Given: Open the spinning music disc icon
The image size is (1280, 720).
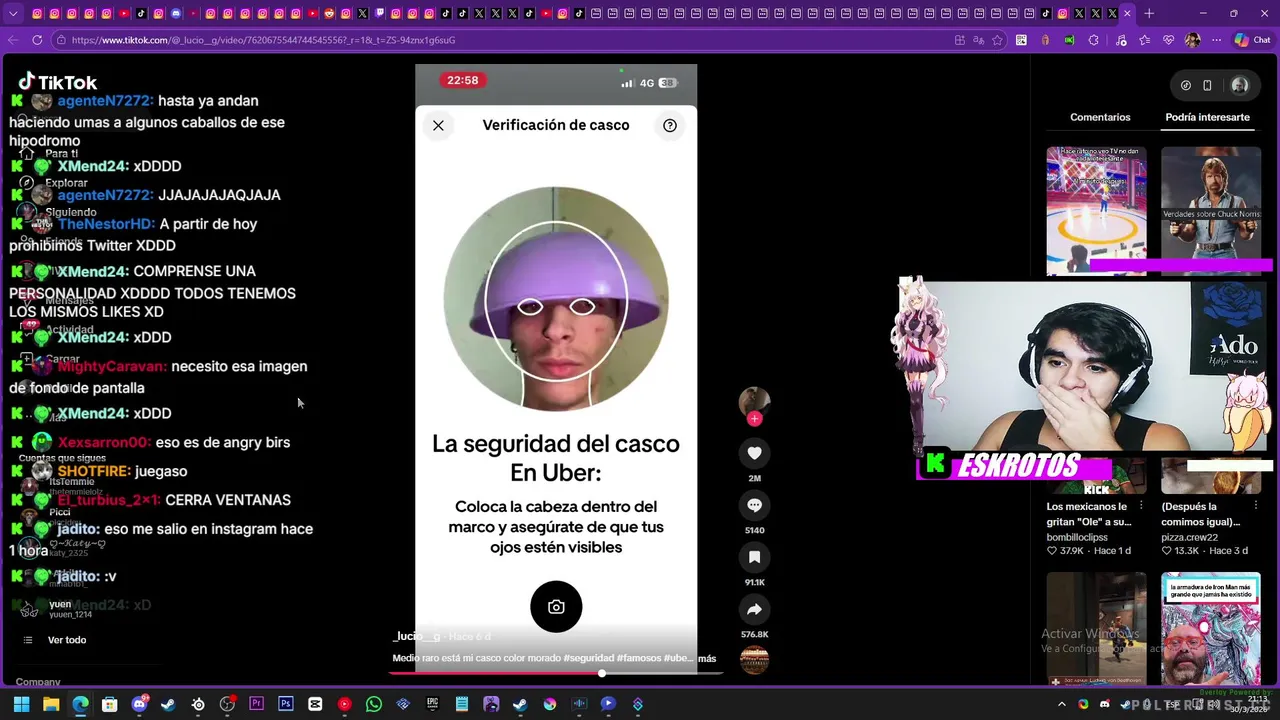Looking at the screenshot, I should point(754,660).
